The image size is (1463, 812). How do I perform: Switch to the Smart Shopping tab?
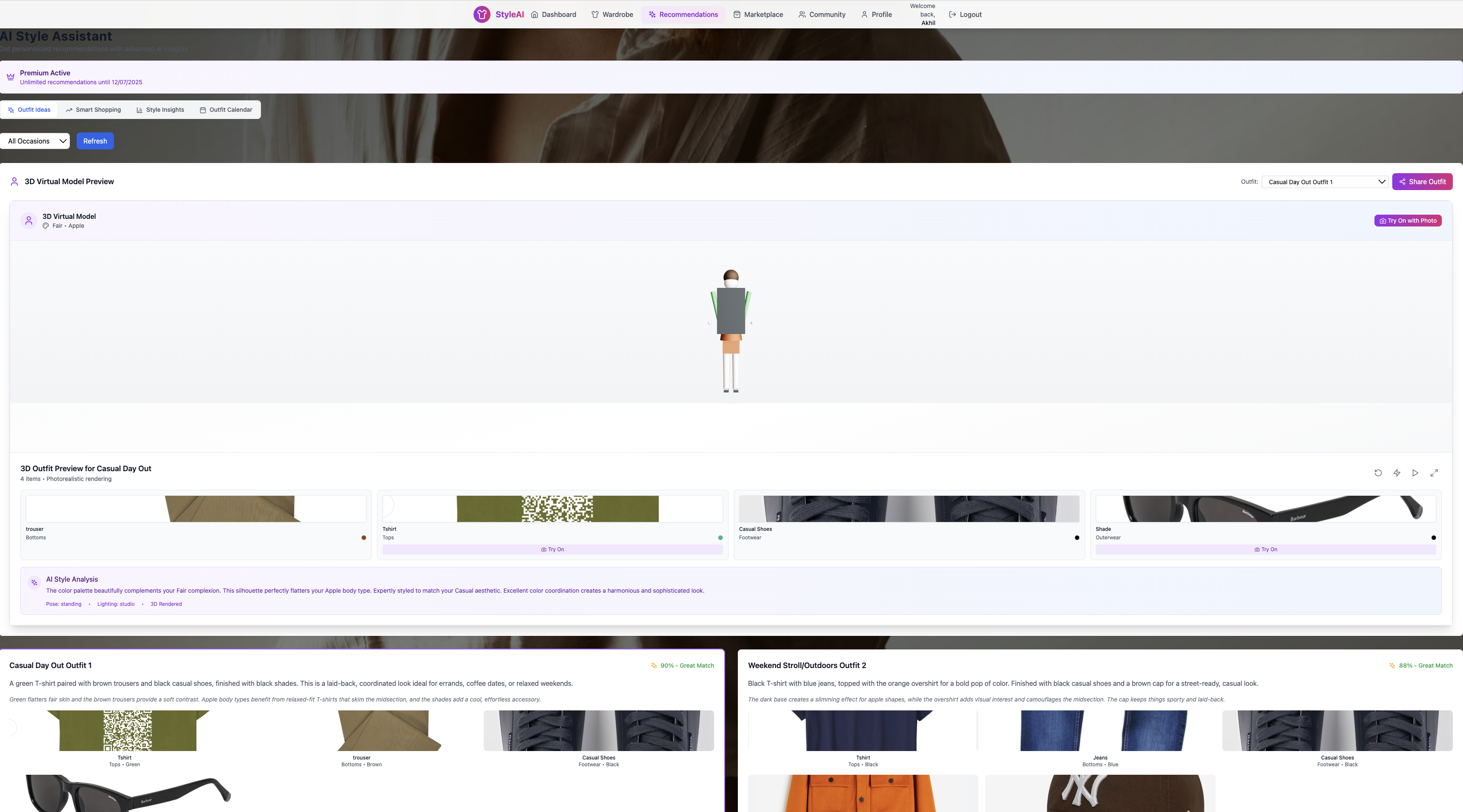click(x=93, y=110)
